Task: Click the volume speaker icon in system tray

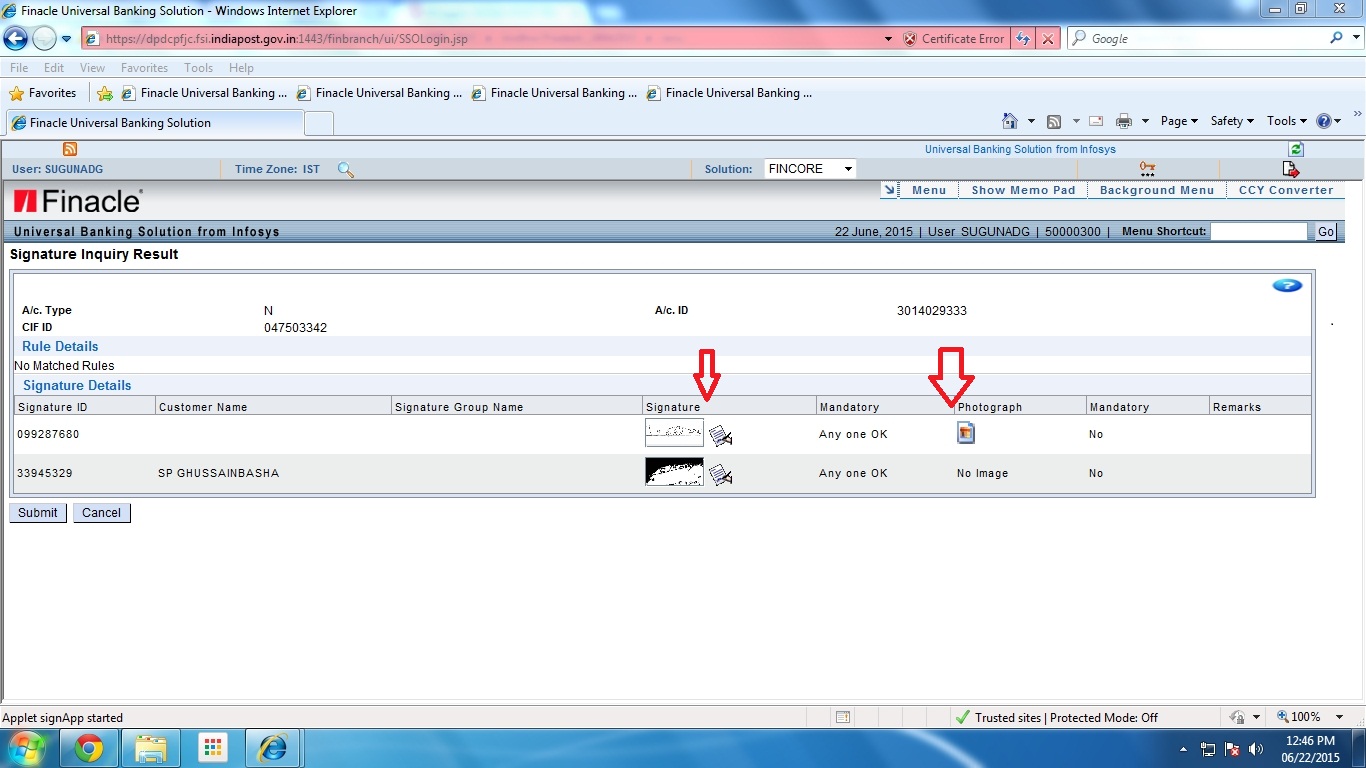Action: [x=1256, y=749]
